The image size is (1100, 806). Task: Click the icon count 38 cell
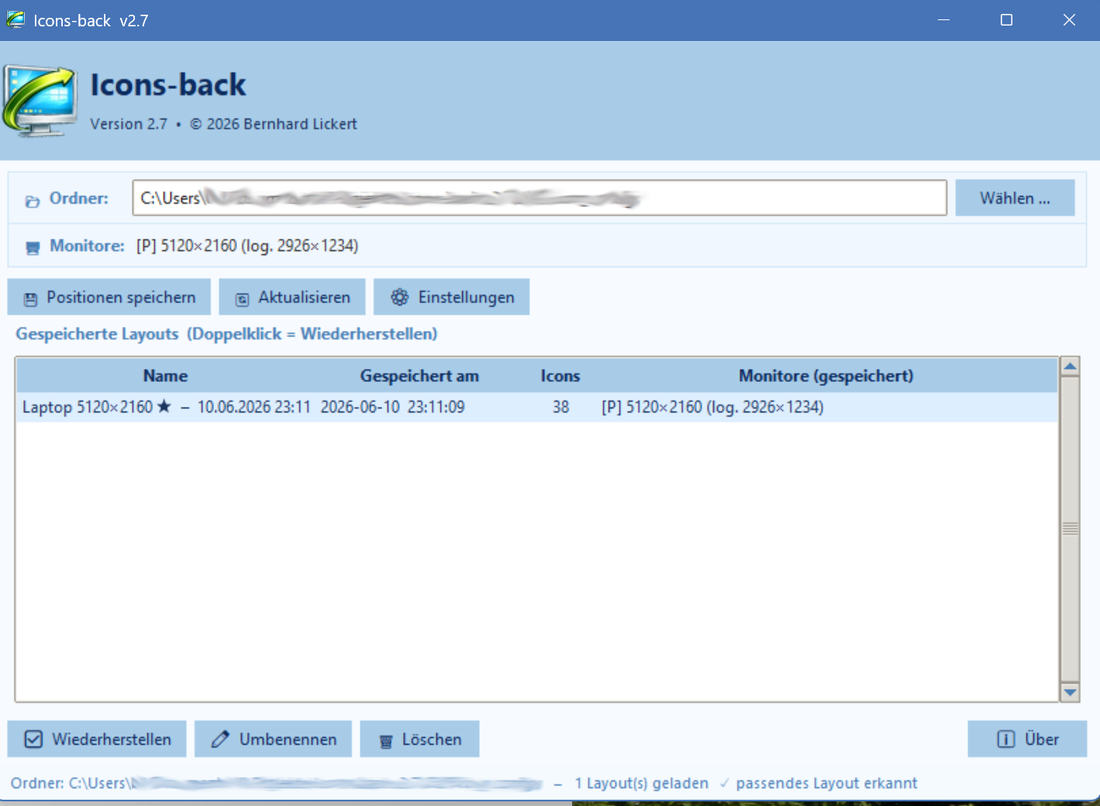click(560, 407)
